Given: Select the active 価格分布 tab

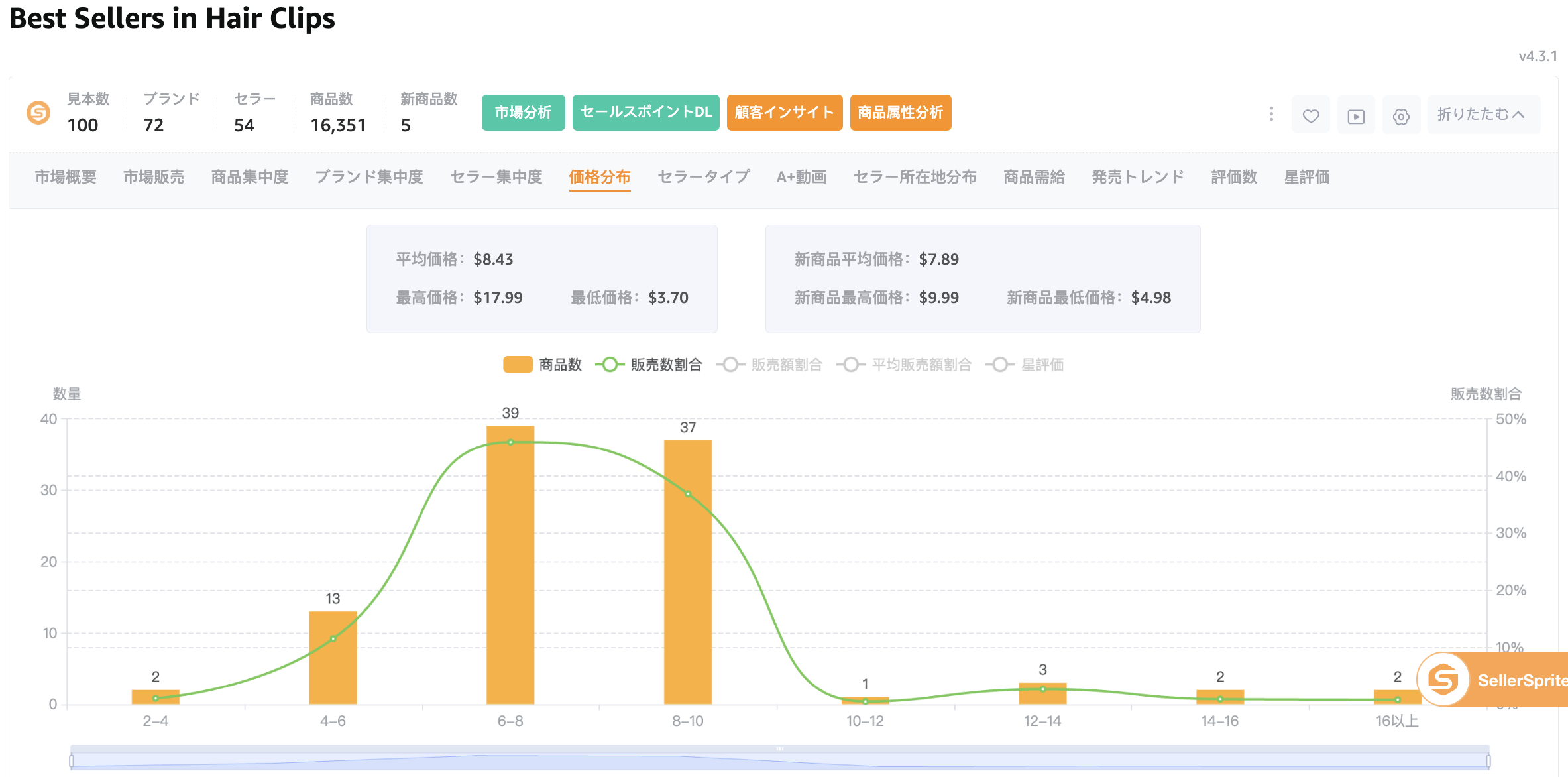Looking at the screenshot, I should [x=600, y=177].
